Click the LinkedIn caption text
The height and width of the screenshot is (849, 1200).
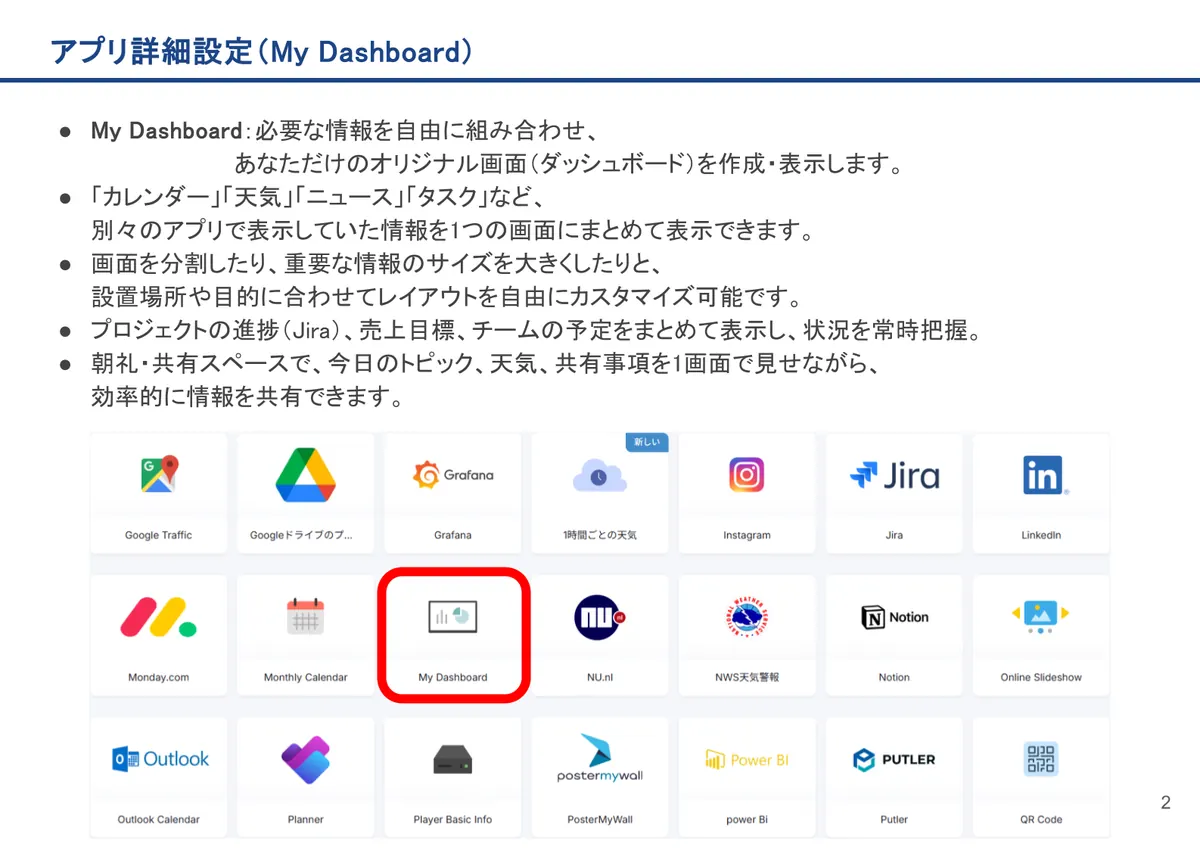click(1041, 535)
